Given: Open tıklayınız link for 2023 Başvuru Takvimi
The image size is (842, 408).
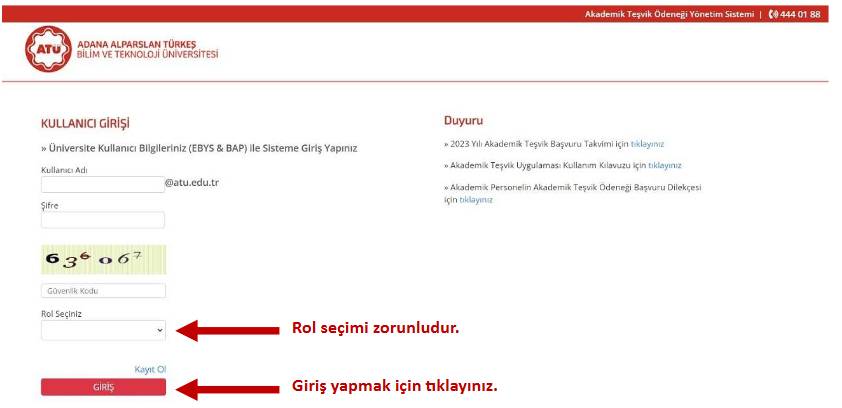Looking at the screenshot, I should [647, 144].
